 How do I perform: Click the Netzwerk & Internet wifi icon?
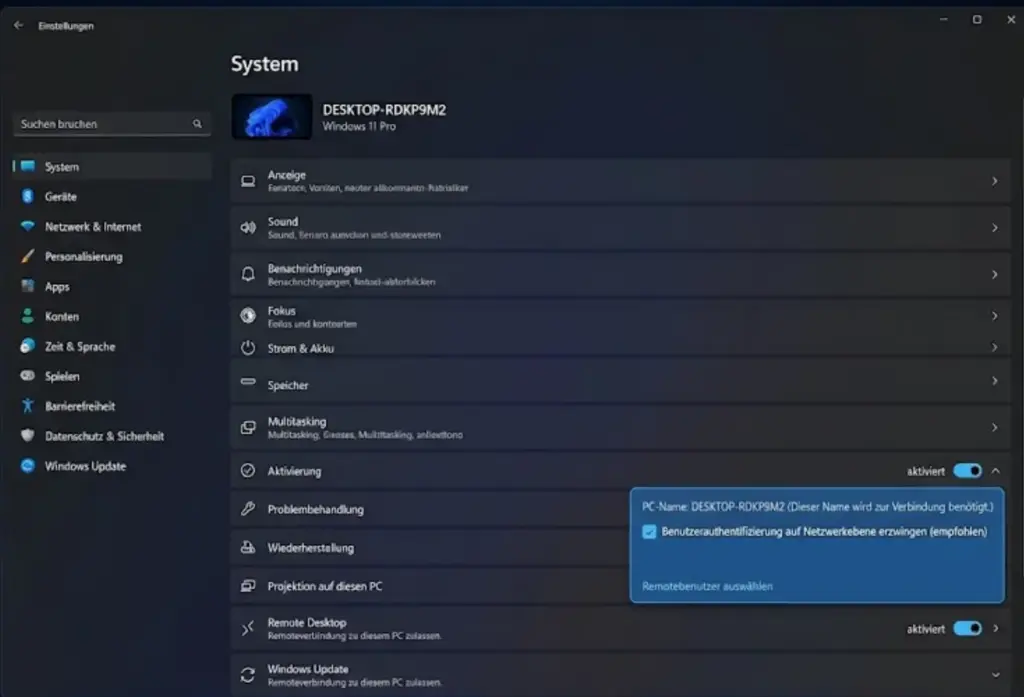tap(27, 226)
